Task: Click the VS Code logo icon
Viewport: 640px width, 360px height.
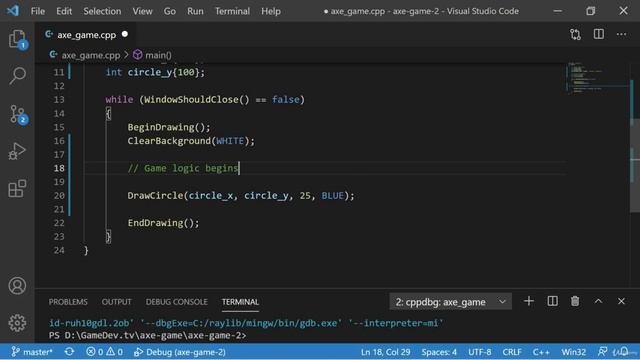Action: [13, 11]
